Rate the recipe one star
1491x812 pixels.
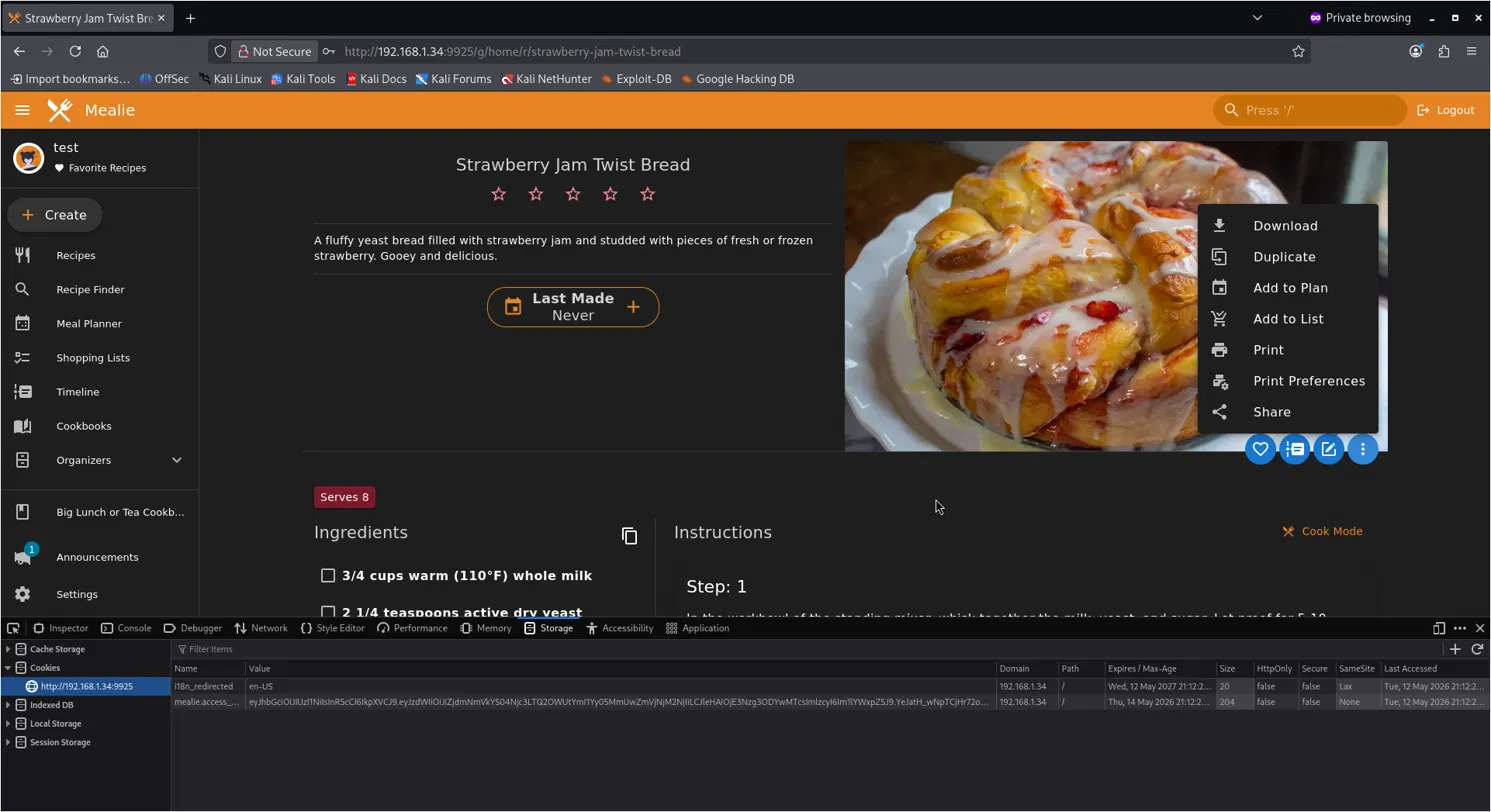click(x=499, y=194)
